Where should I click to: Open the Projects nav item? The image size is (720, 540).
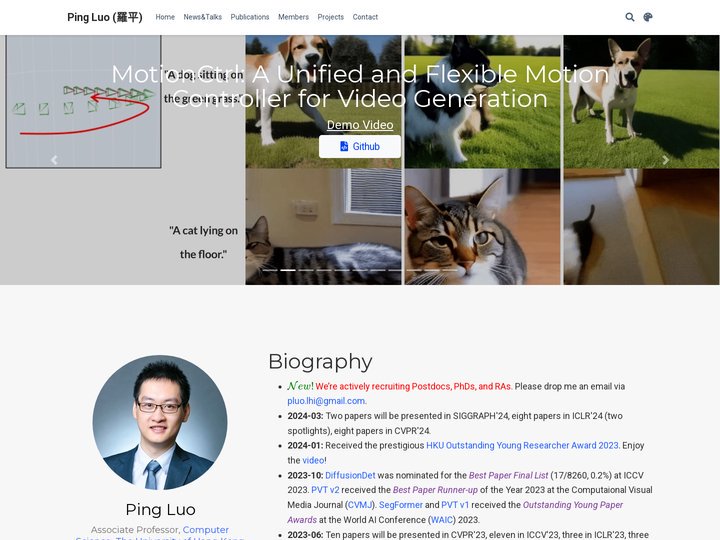tap(331, 17)
